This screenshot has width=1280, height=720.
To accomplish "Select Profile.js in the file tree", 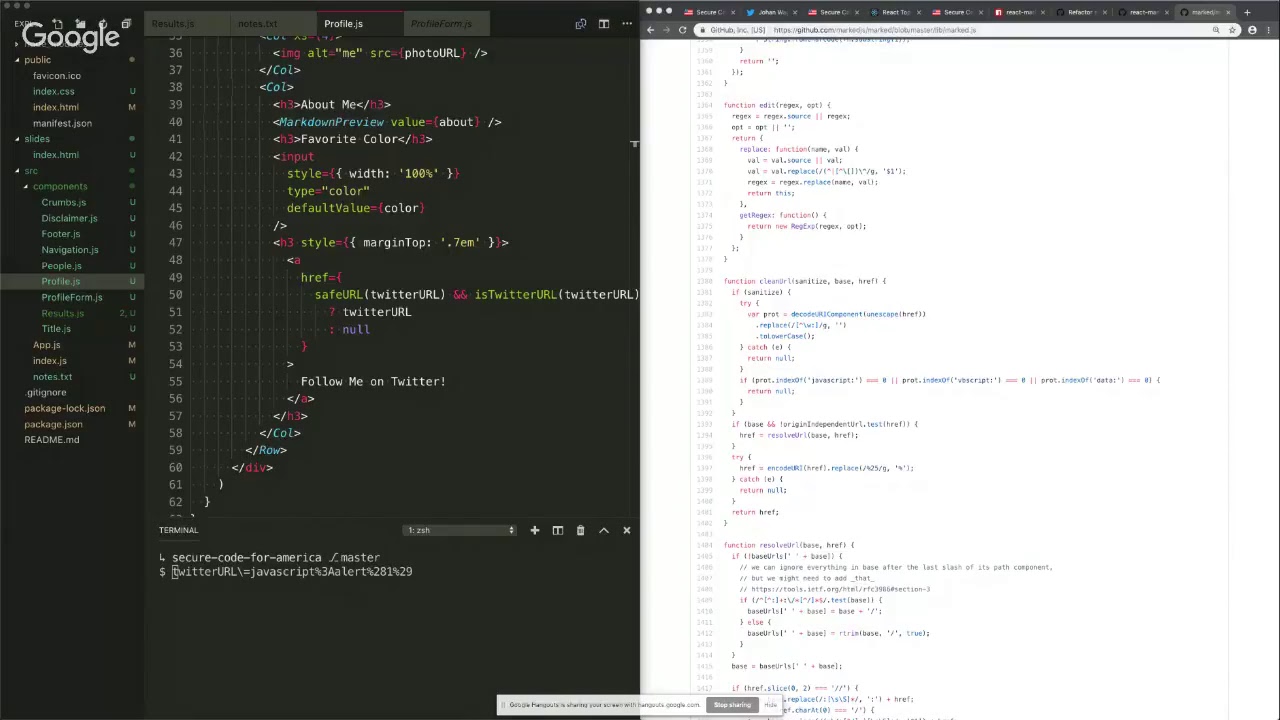I will point(60,282).
